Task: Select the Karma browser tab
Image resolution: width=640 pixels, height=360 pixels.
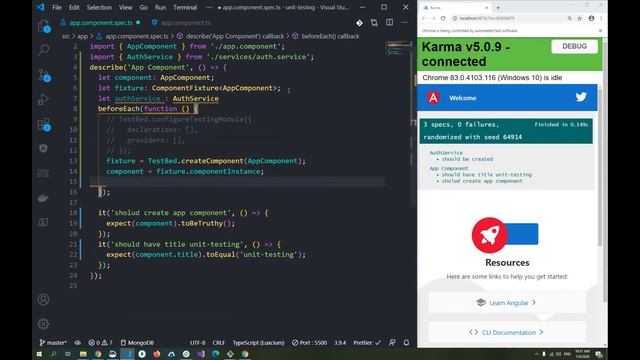Action: tap(455, 8)
